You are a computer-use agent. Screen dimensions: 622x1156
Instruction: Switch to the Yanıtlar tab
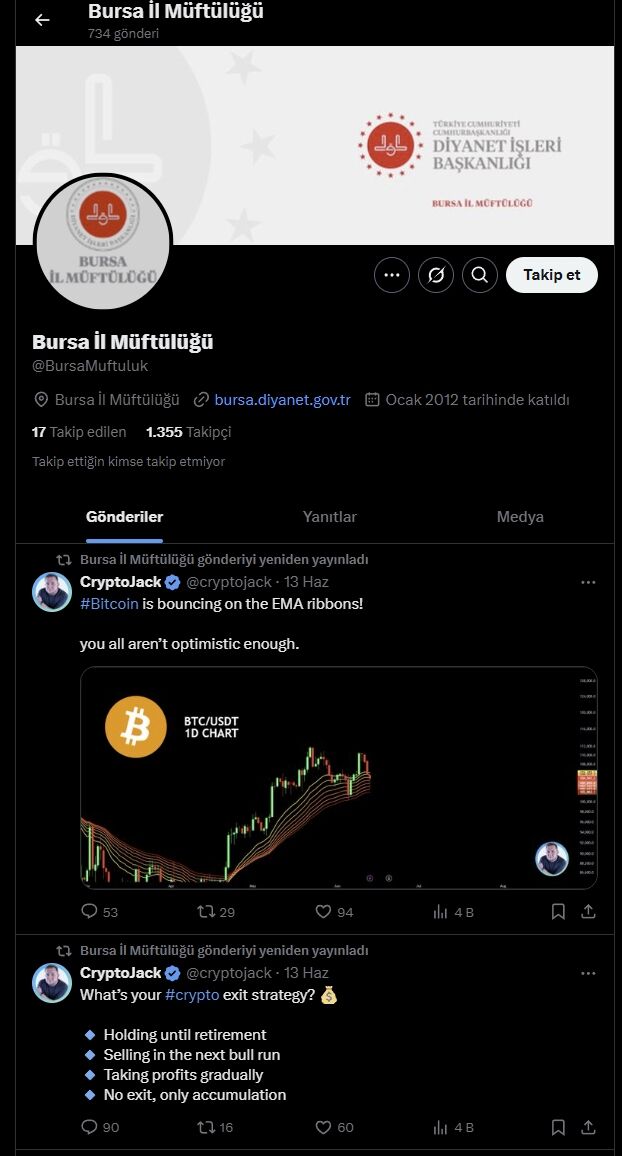330,517
